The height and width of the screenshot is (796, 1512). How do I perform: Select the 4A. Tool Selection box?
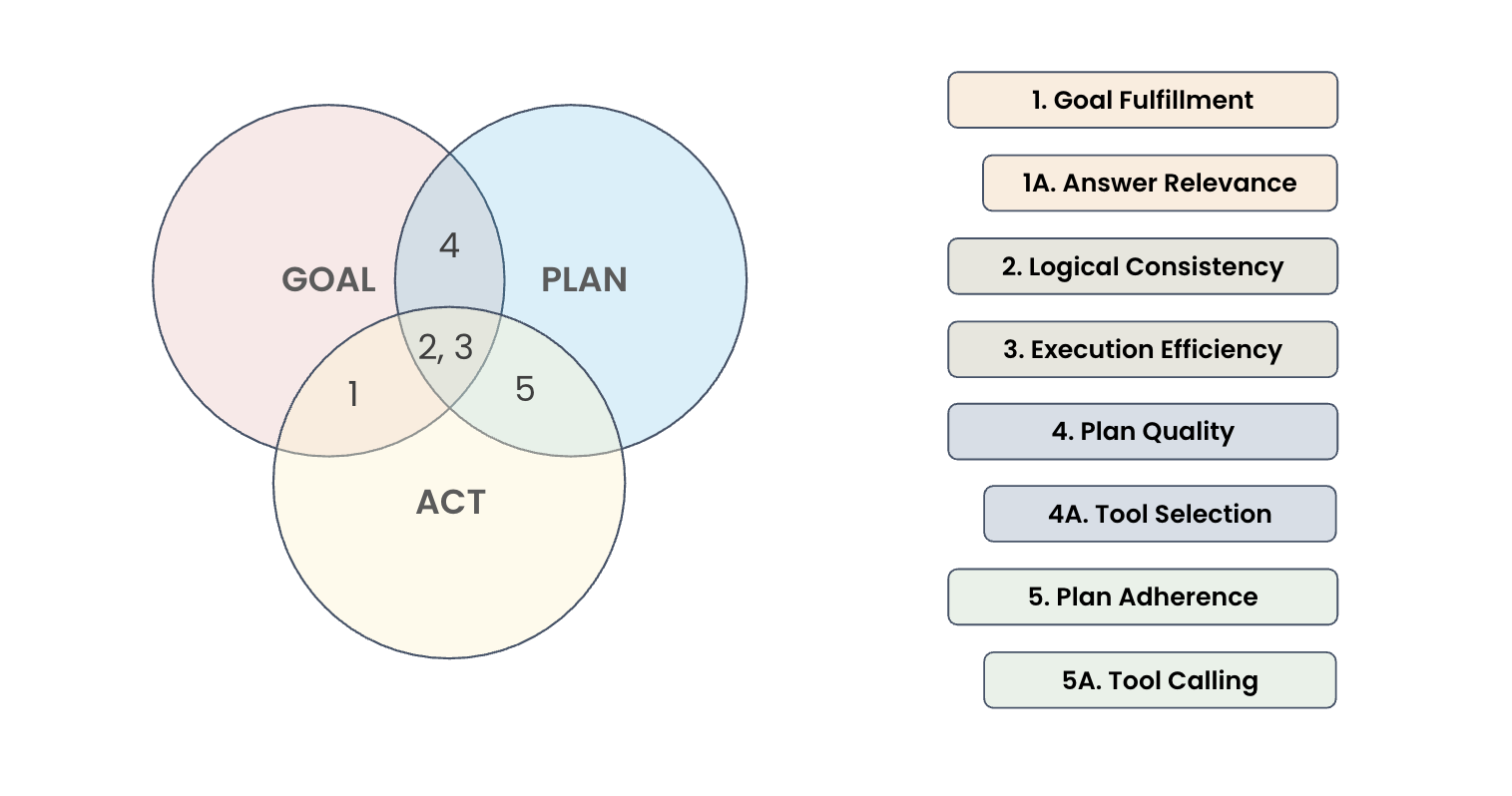point(1159,514)
